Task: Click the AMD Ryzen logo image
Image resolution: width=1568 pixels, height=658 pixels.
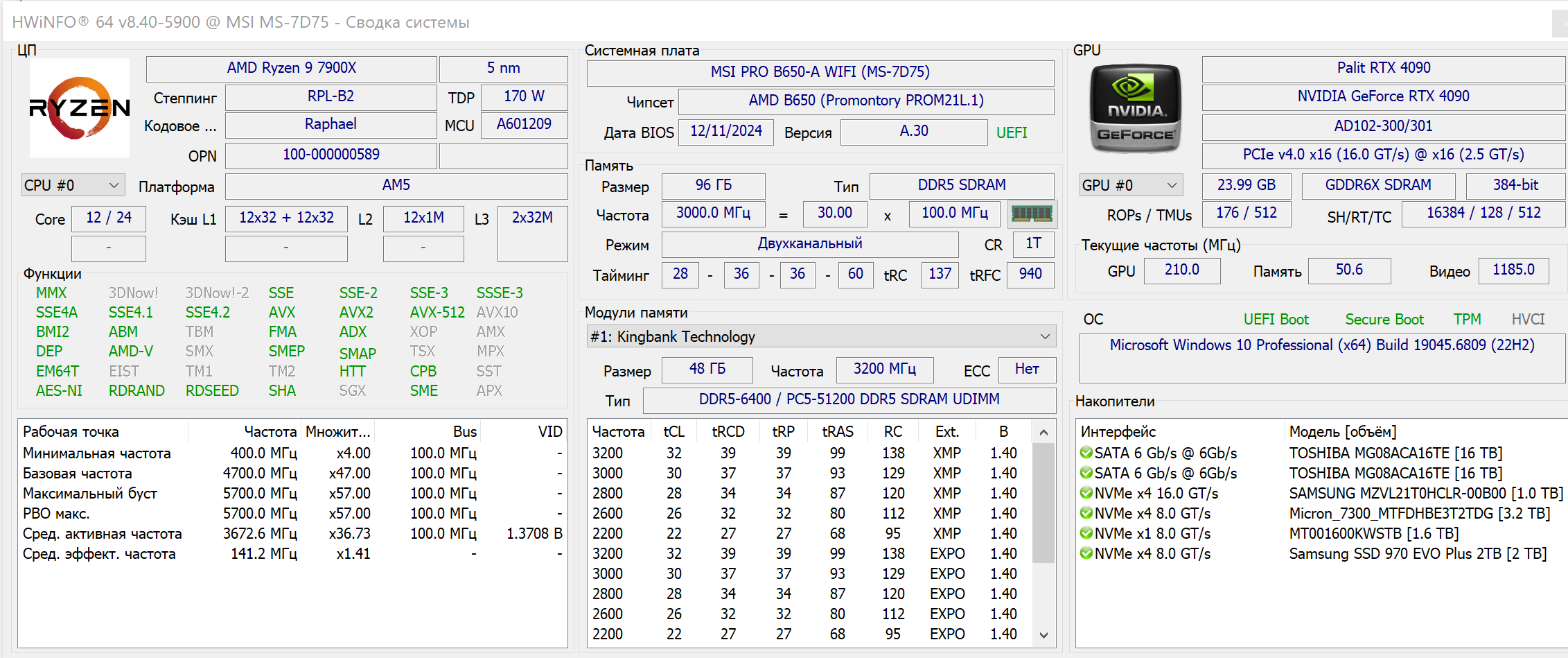Action: coord(80,108)
